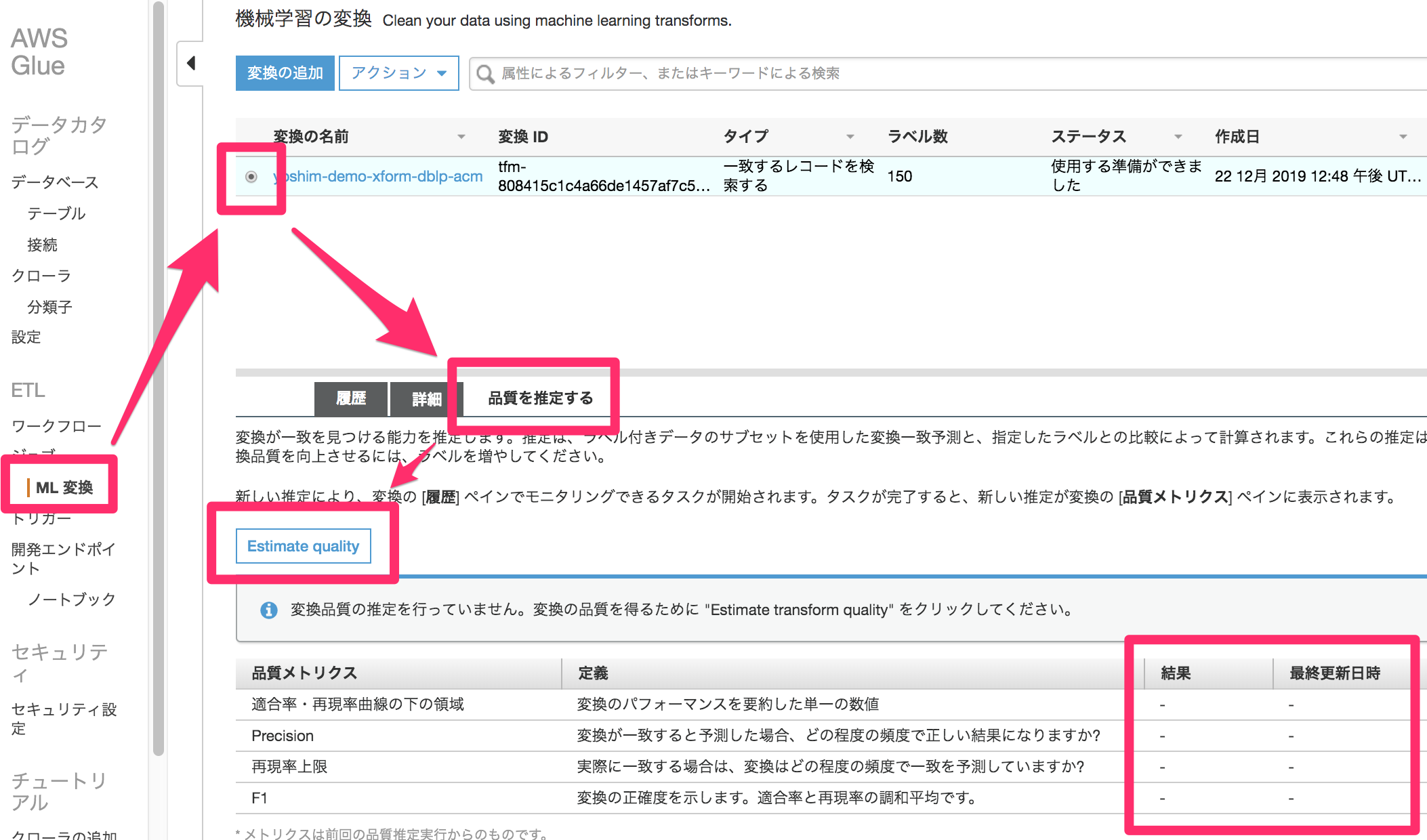Image resolution: width=1427 pixels, height=840 pixels.
Task: Click the 変換 ID column header
Action: 523,137
